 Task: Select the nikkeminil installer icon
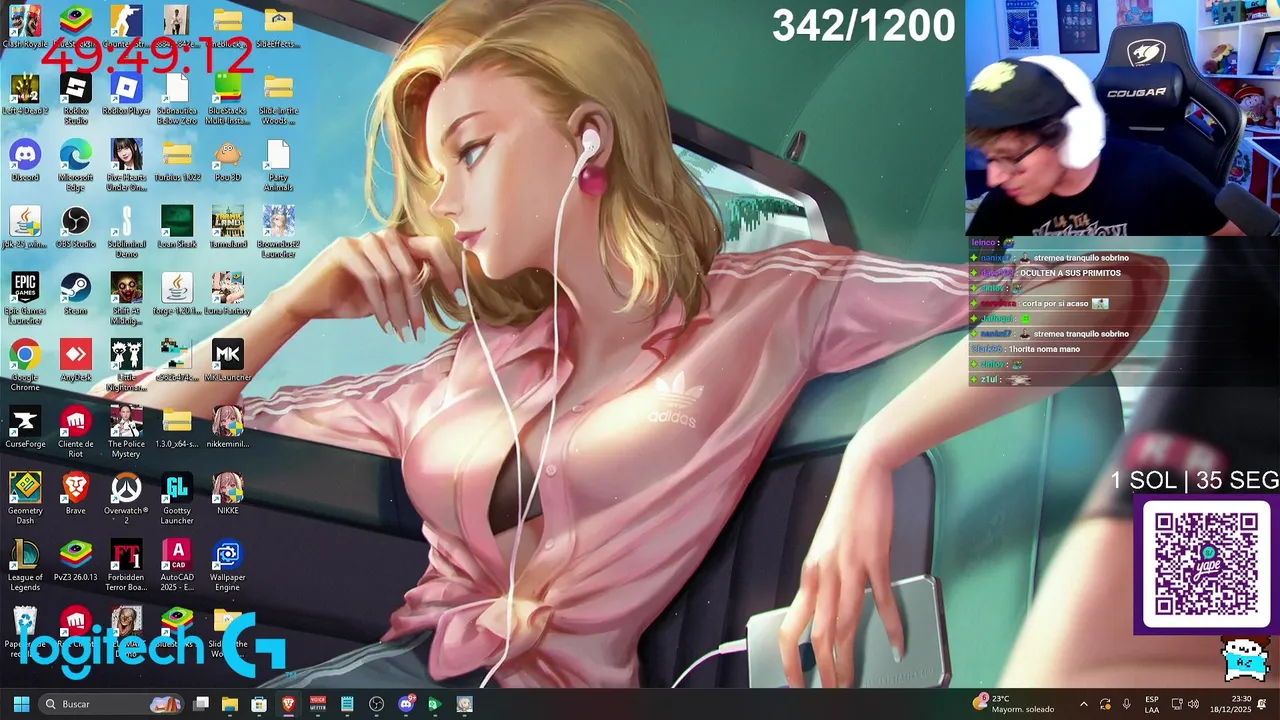[x=228, y=428]
